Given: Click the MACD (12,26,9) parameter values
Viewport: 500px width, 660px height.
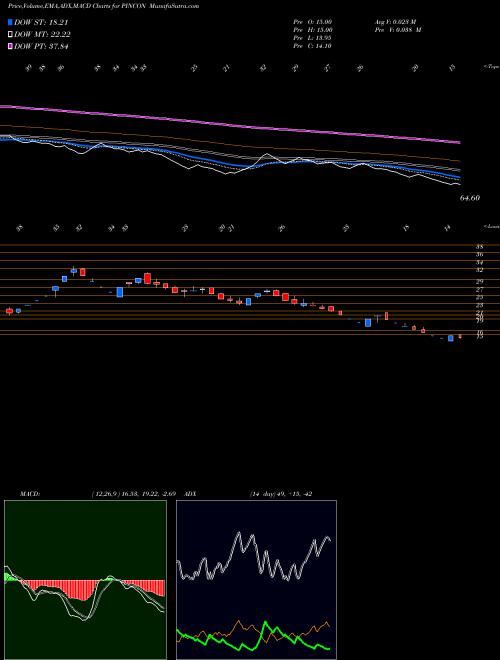Looking at the screenshot, I should (x=136, y=494).
